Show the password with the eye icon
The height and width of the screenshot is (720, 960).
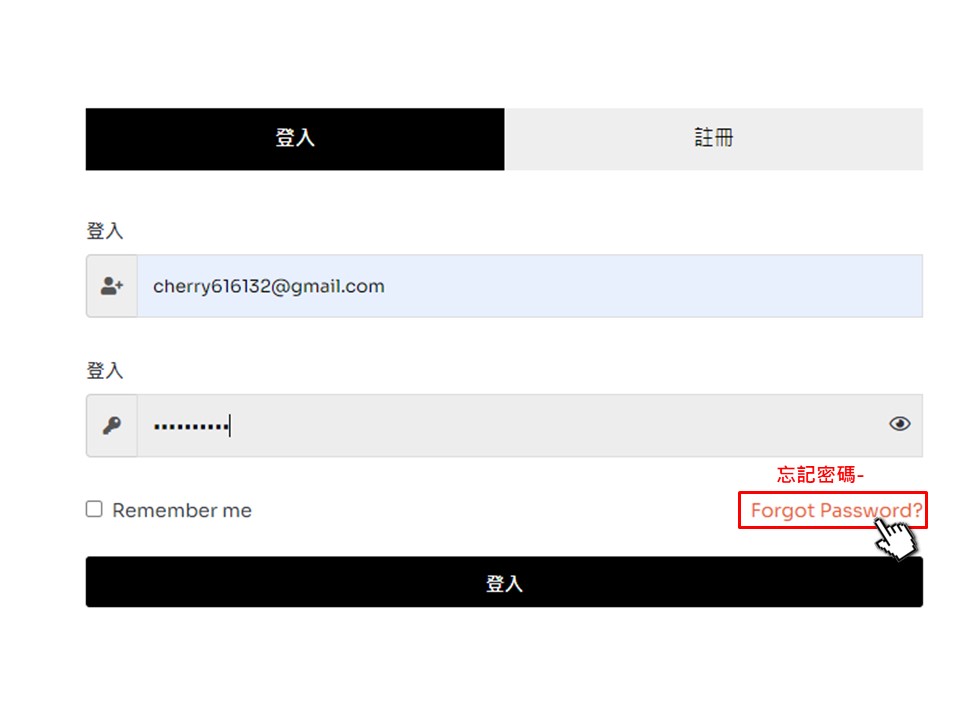click(x=899, y=424)
